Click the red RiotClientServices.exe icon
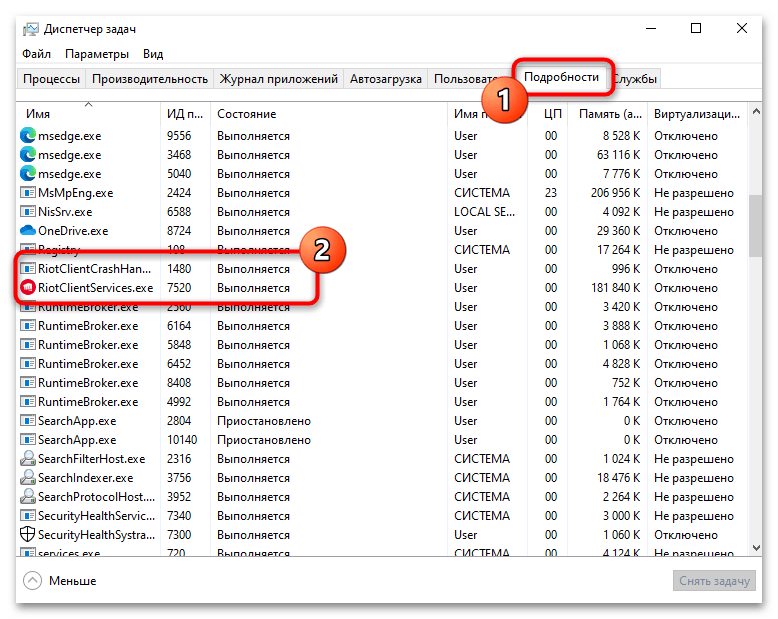This screenshot has height=619, width=778. pyautogui.click(x=28, y=288)
